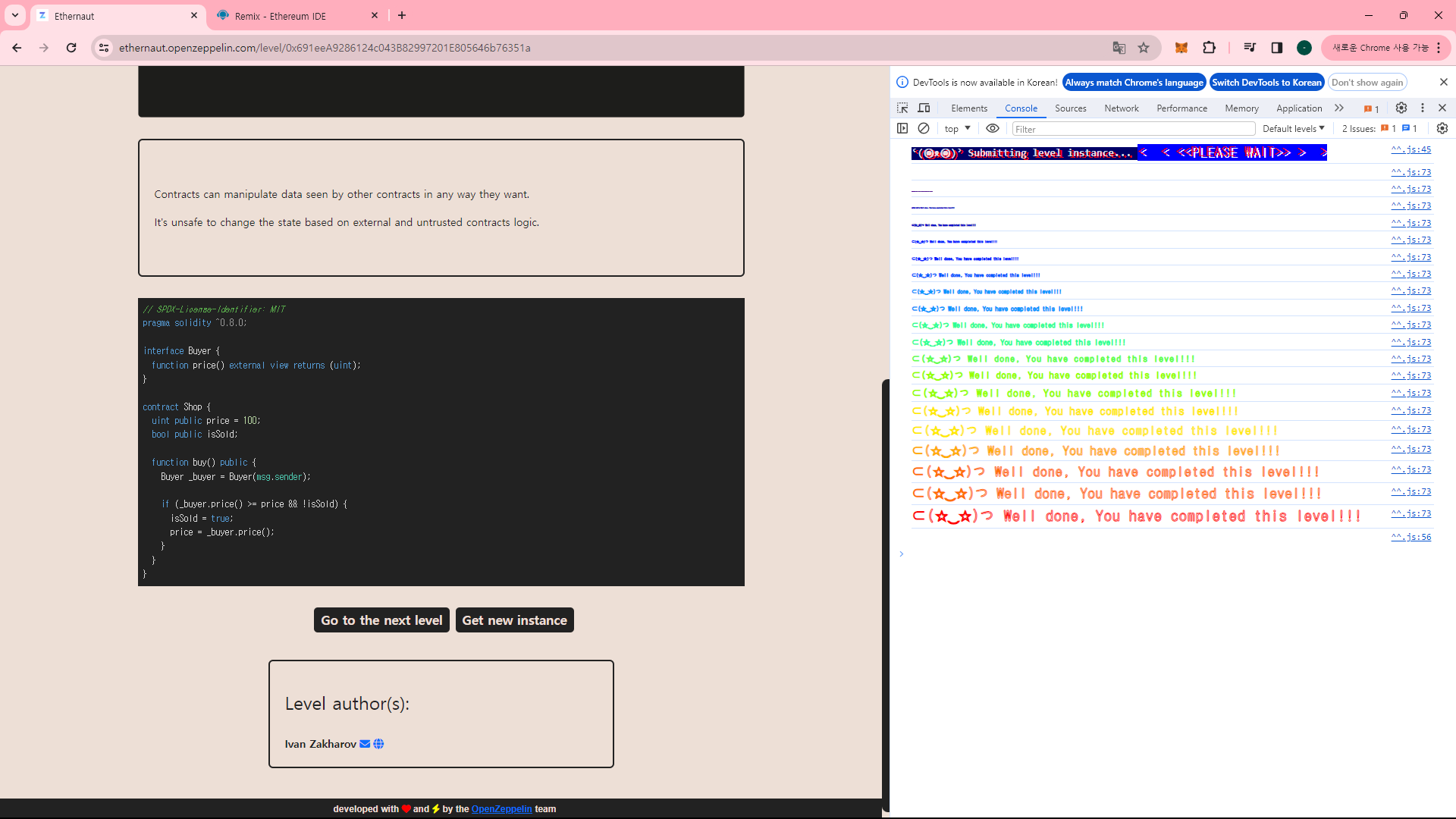Switch to the Memory tab

pyautogui.click(x=1241, y=108)
